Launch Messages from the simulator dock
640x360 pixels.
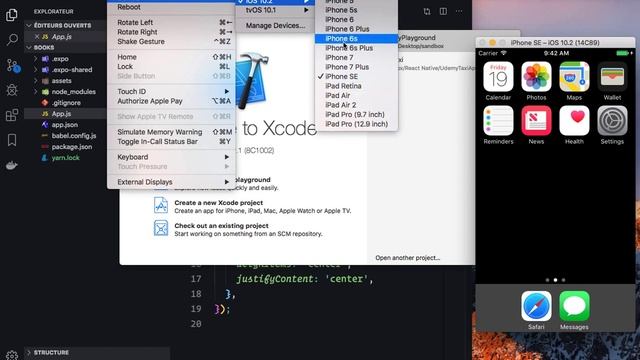574,306
